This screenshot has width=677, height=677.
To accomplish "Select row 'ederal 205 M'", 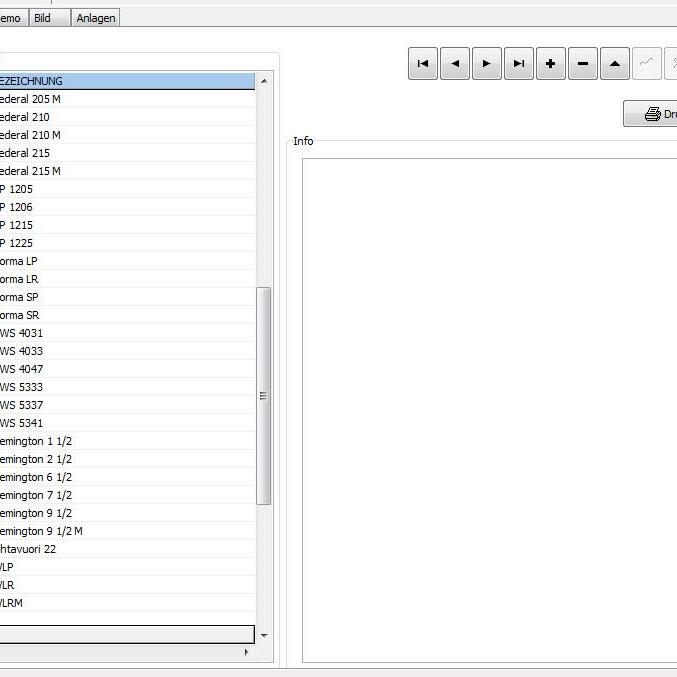I will coord(127,99).
